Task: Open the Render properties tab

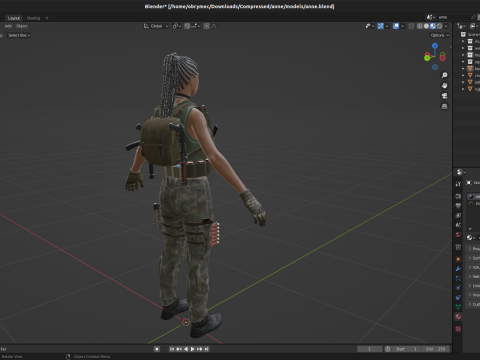Action: coord(458,196)
